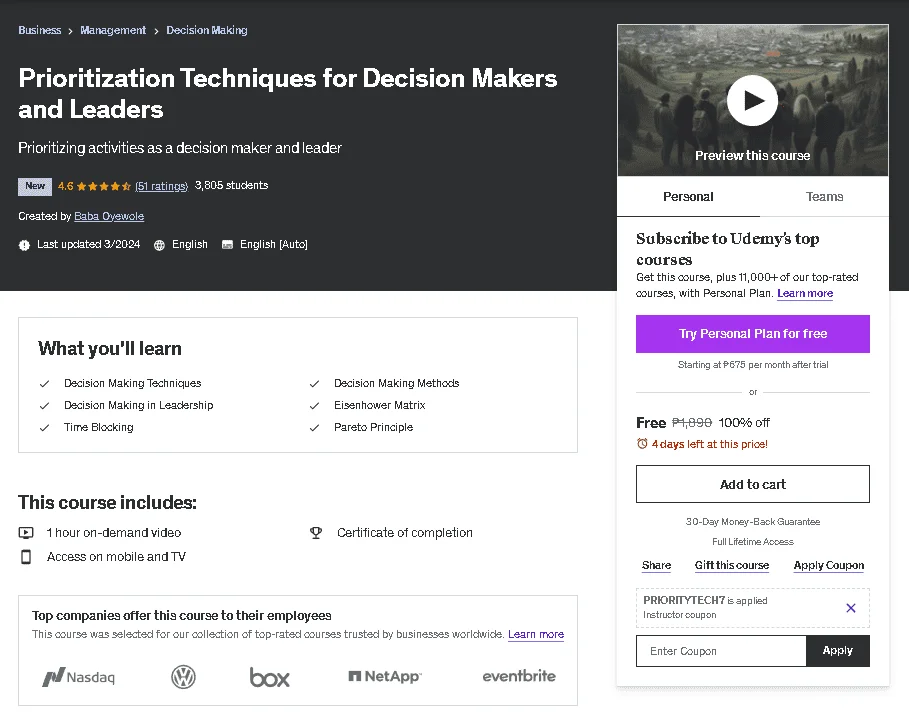Click the Eventbrite logo

click(519, 676)
